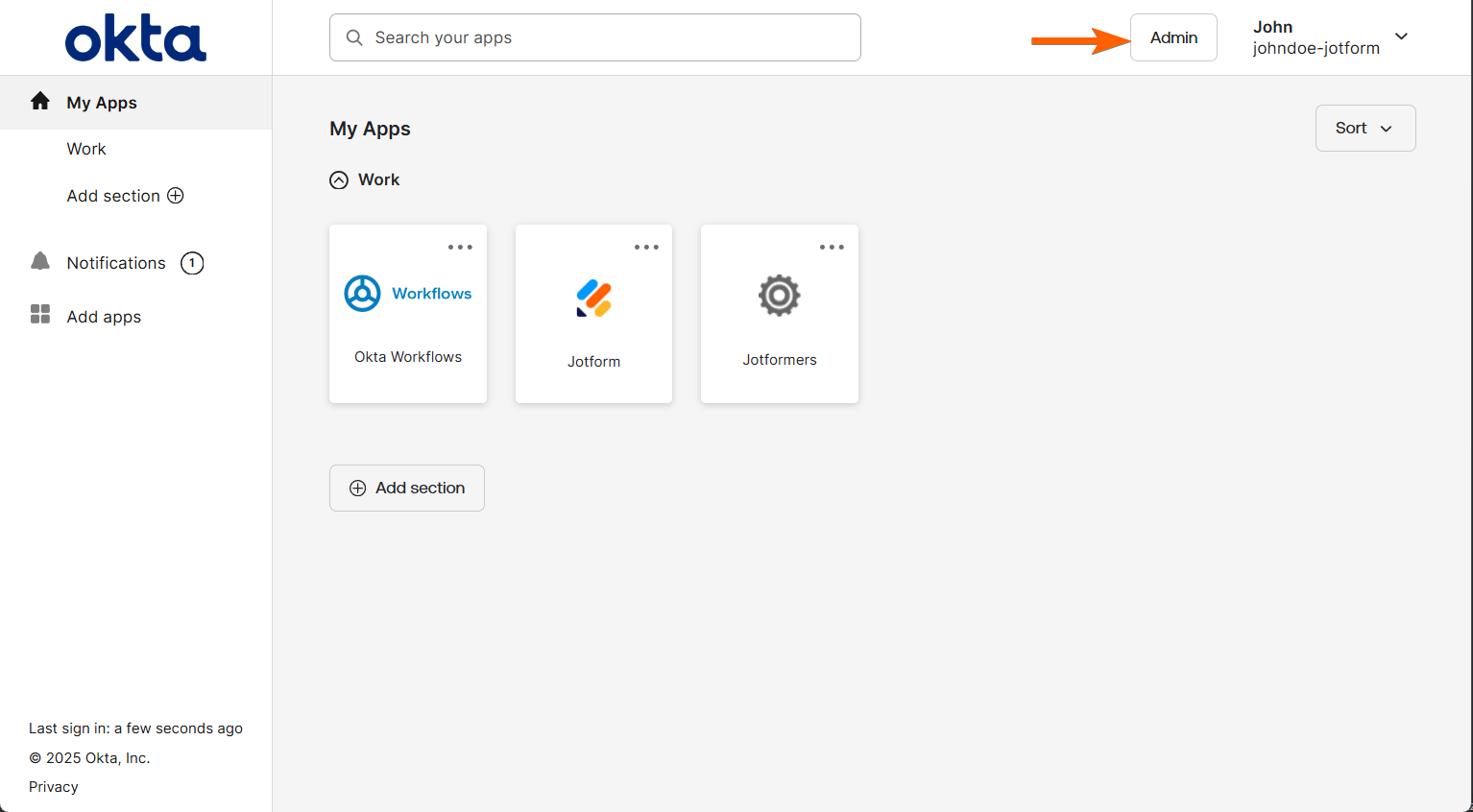Click the plus icon next to sidebar Add section

pyautogui.click(x=176, y=196)
